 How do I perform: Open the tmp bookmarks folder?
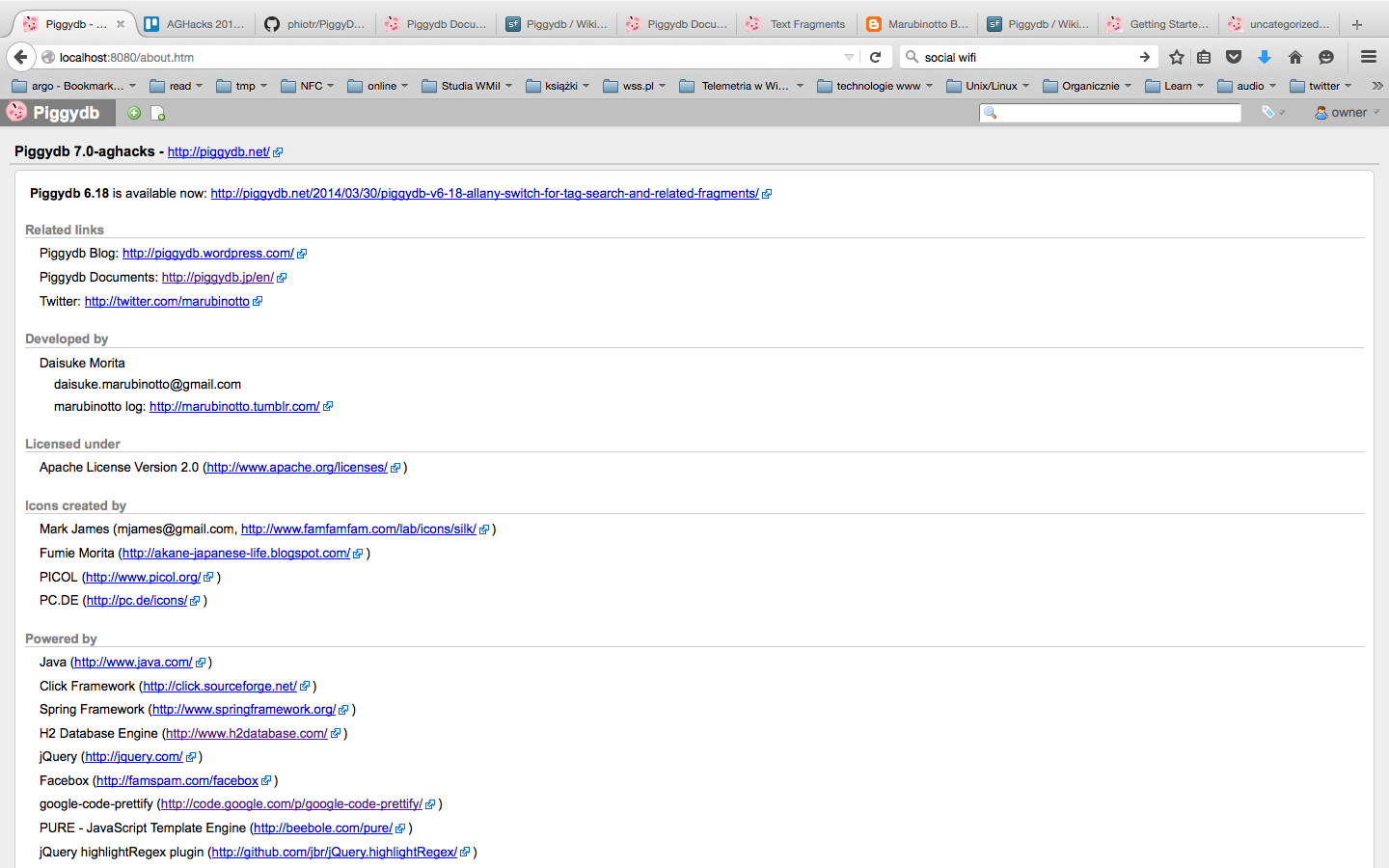tap(242, 86)
